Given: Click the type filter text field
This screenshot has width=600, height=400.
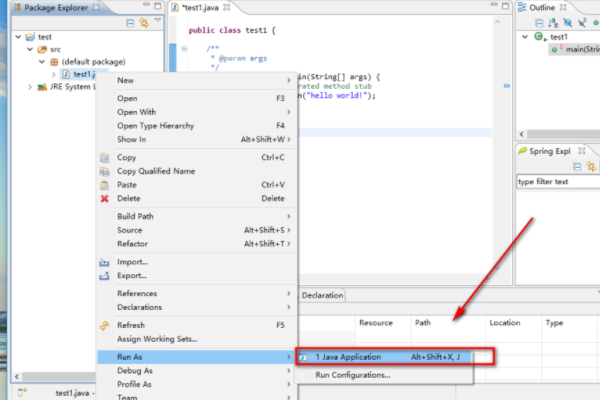Looking at the screenshot, I should click(x=557, y=182).
